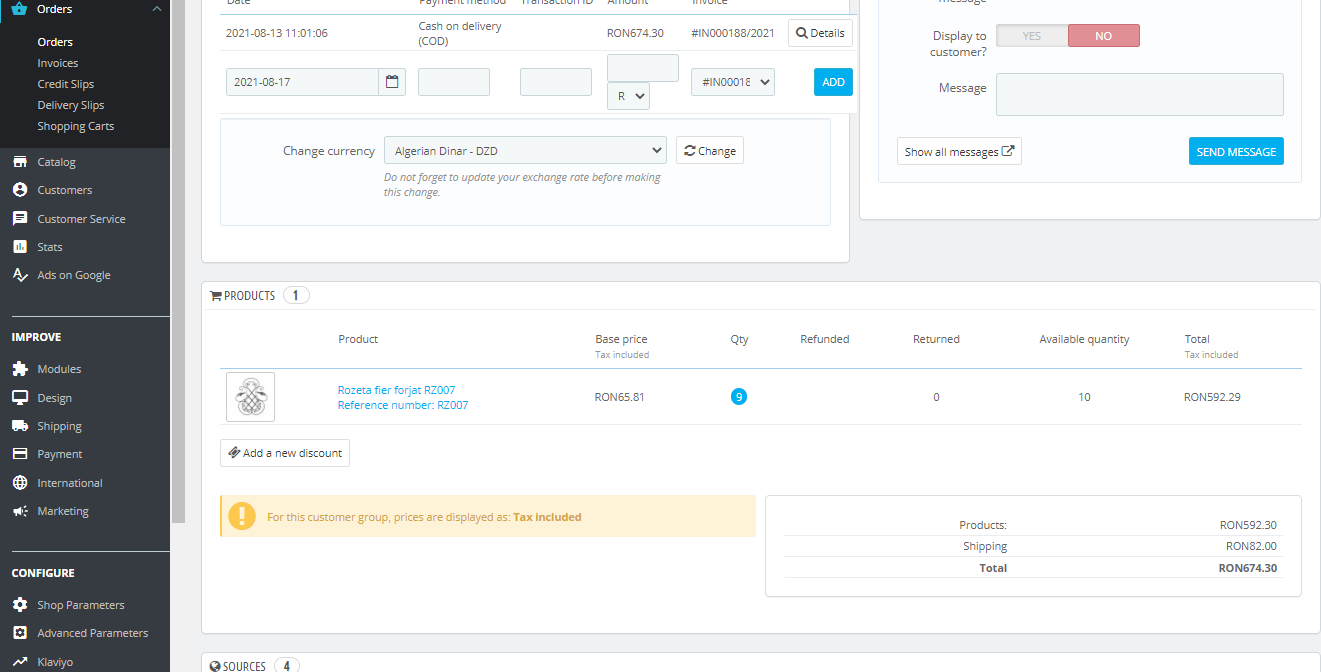Click the Modules puzzle piece icon
This screenshot has height=672, width=1321.
tap(19, 369)
